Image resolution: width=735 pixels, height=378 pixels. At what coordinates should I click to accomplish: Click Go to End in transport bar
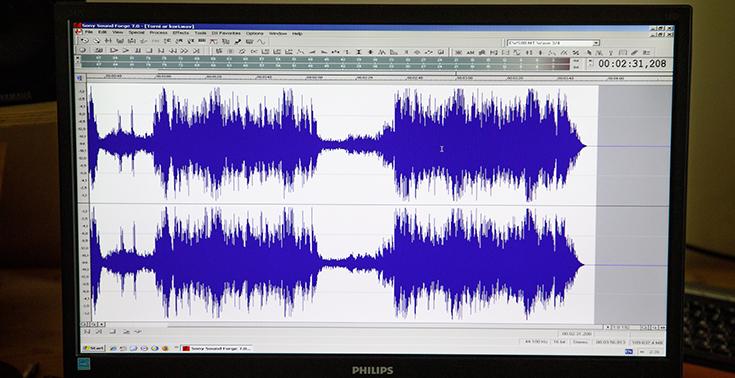point(196,50)
